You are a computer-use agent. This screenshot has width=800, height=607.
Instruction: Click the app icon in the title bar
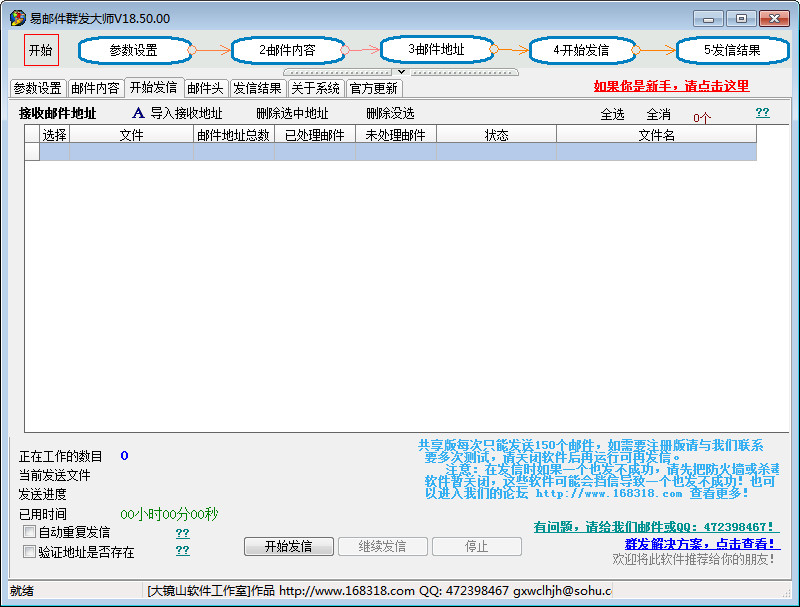tap(17, 18)
